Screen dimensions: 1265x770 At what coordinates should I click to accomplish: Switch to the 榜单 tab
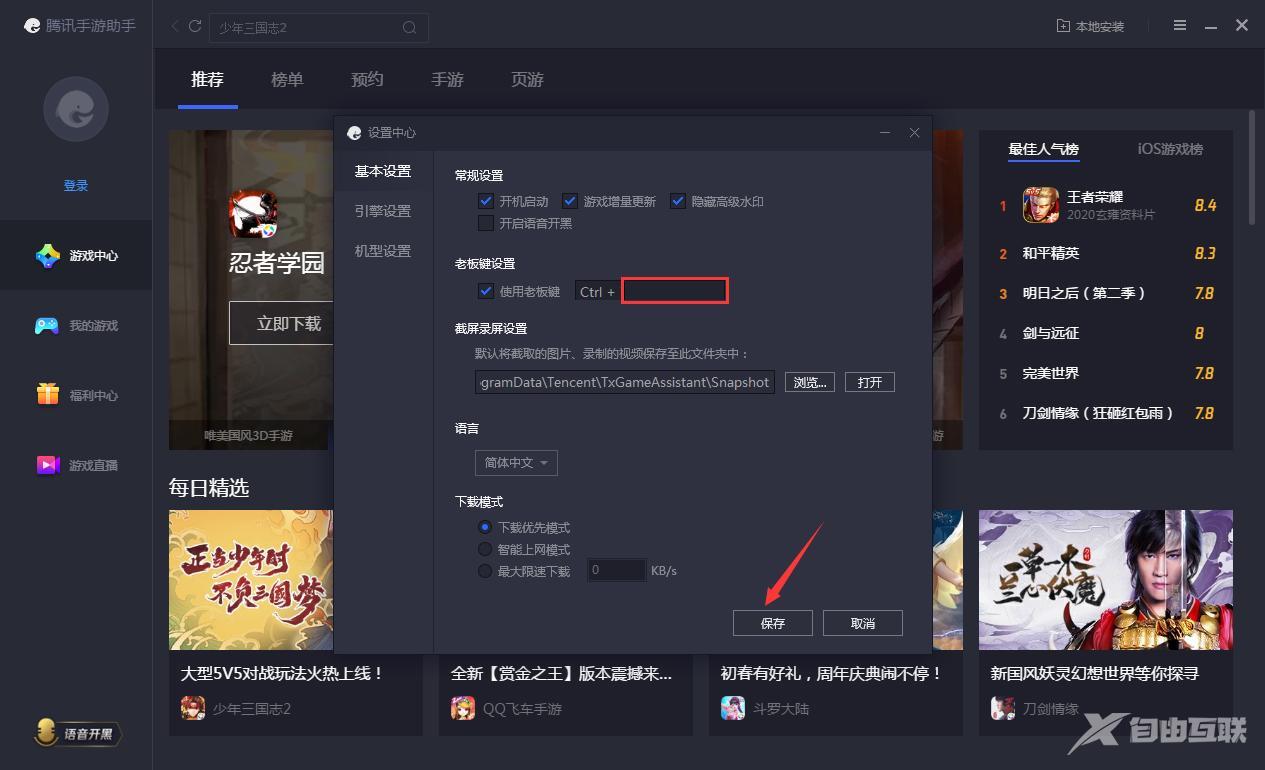coord(287,80)
